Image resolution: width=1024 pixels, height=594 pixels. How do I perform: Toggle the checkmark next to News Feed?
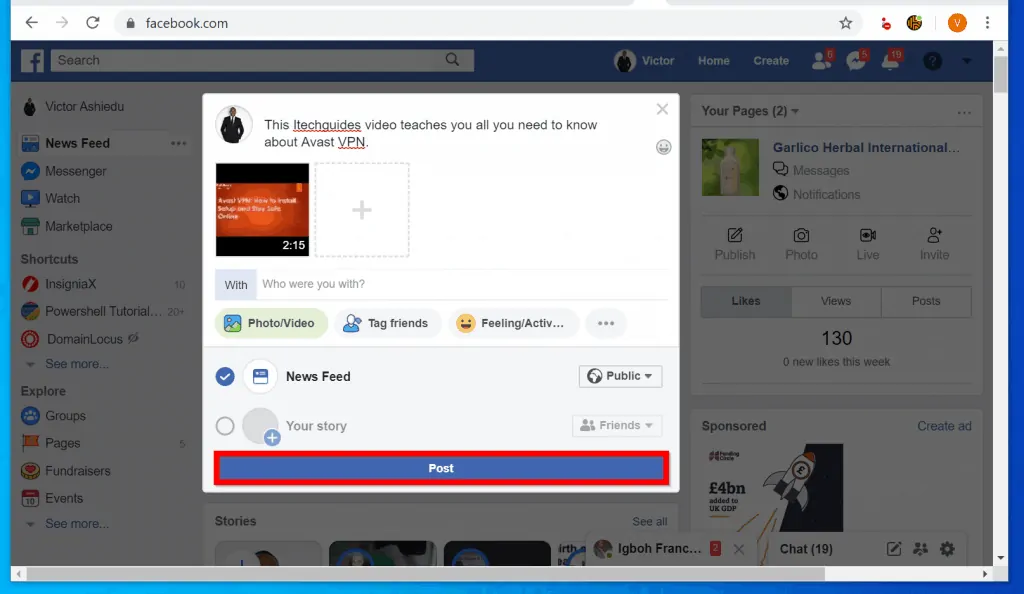click(x=224, y=376)
